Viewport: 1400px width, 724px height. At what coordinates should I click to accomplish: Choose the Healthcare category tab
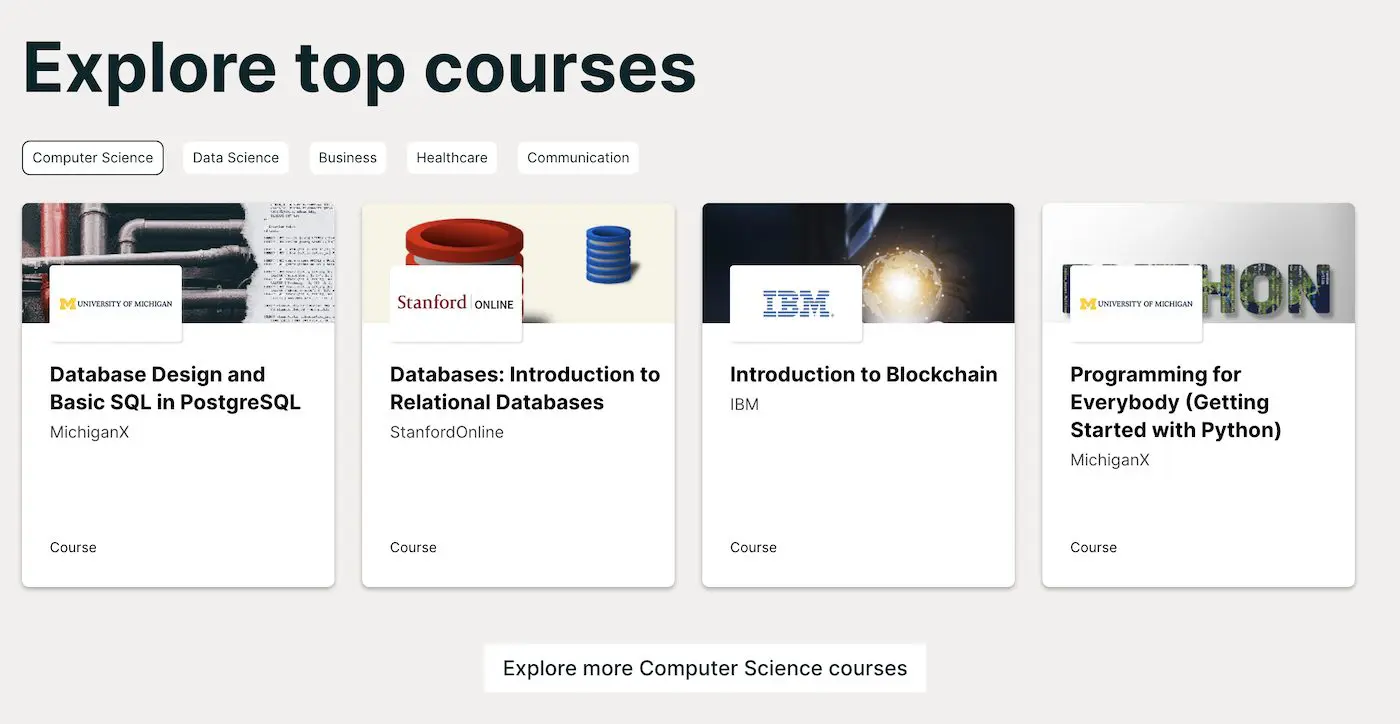click(452, 158)
